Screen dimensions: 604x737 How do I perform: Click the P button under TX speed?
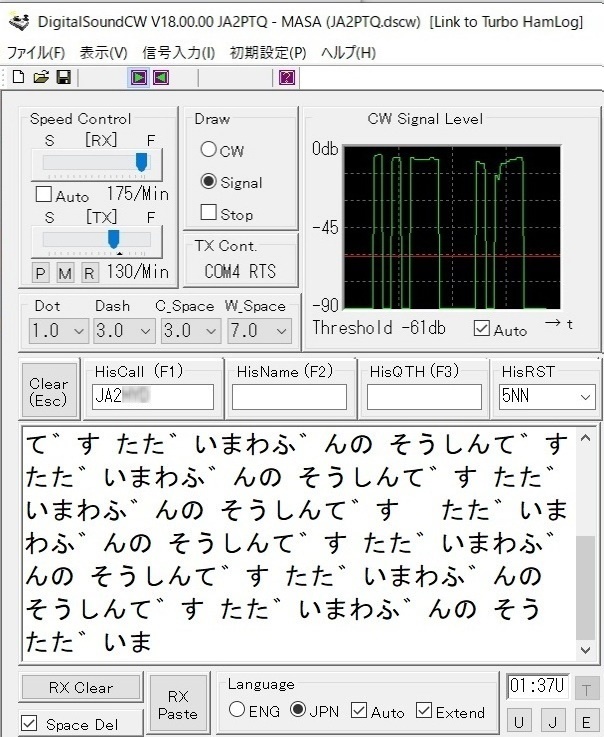[x=41, y=273]
